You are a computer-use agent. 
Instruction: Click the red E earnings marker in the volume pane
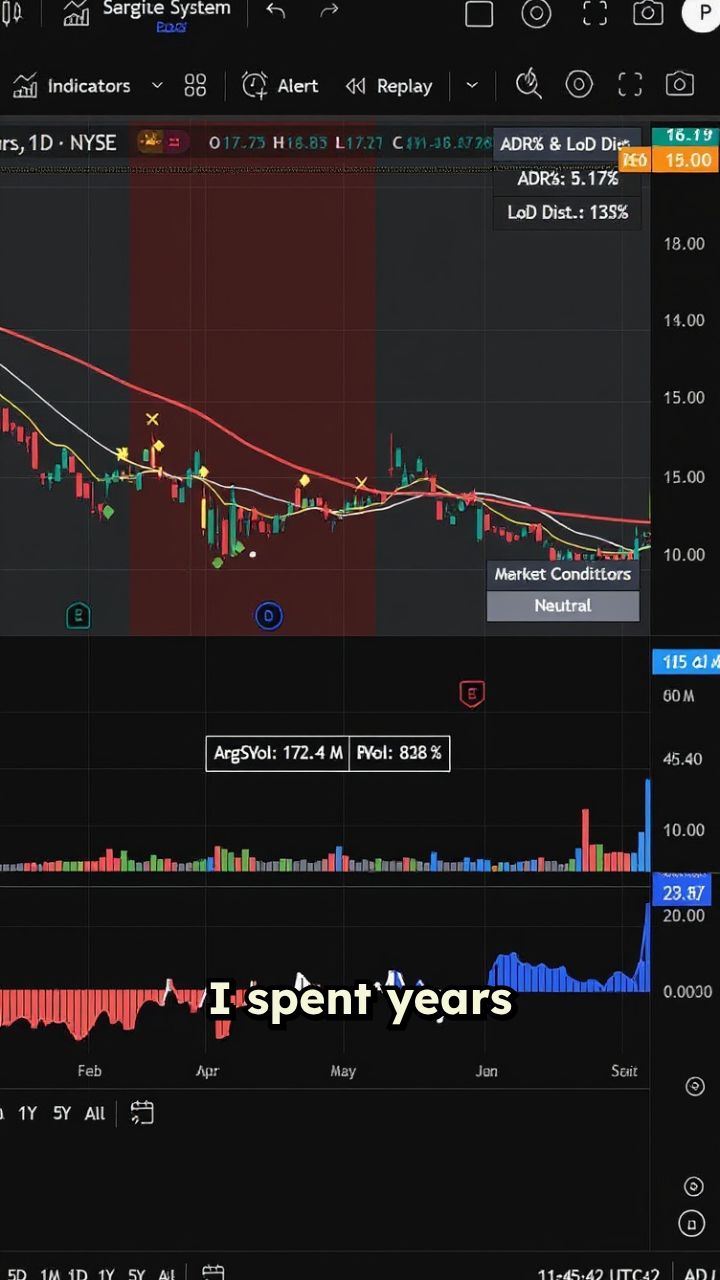coord(471,693)
